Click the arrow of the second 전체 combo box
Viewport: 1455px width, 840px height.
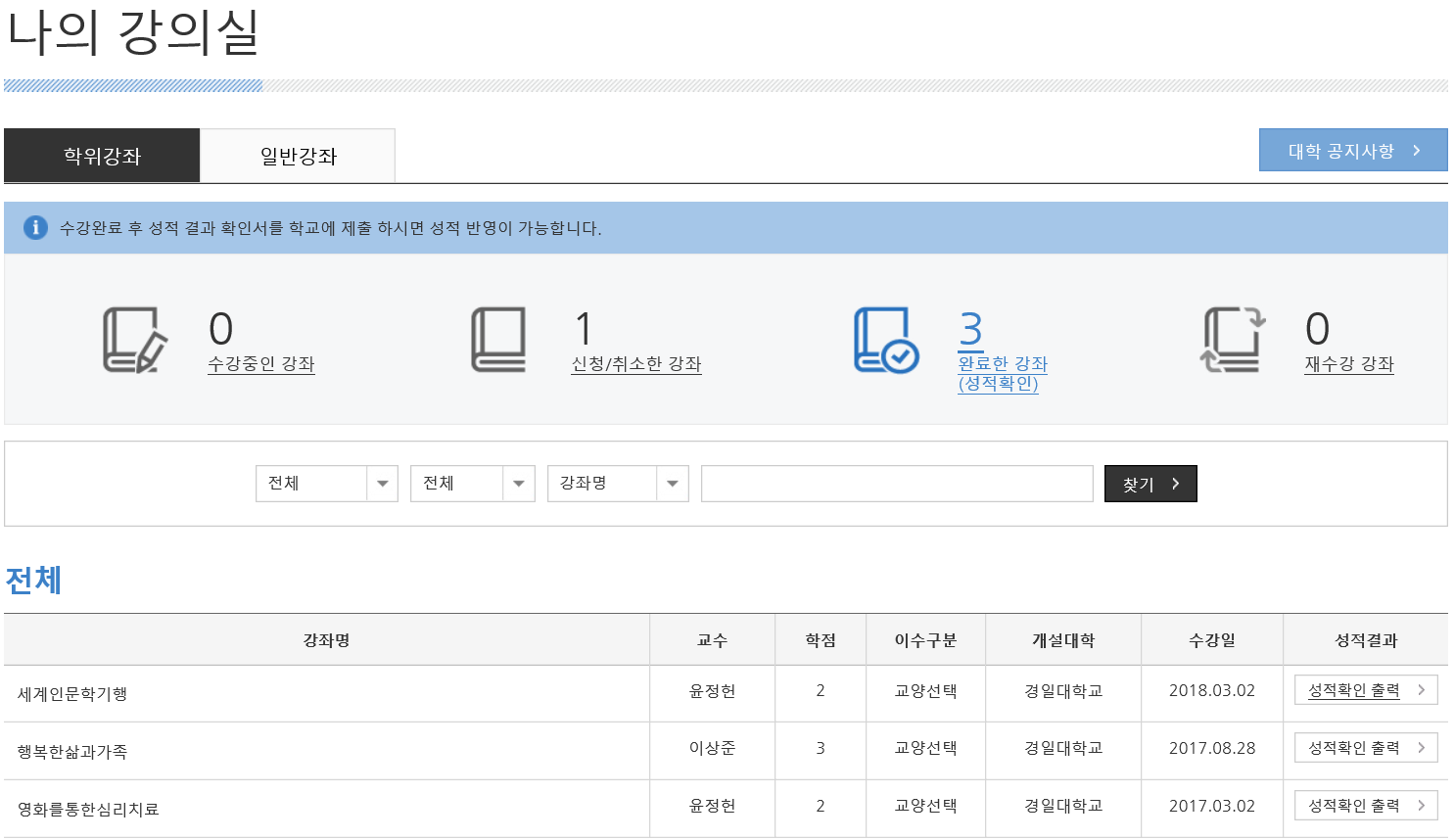tap(519, 484)
